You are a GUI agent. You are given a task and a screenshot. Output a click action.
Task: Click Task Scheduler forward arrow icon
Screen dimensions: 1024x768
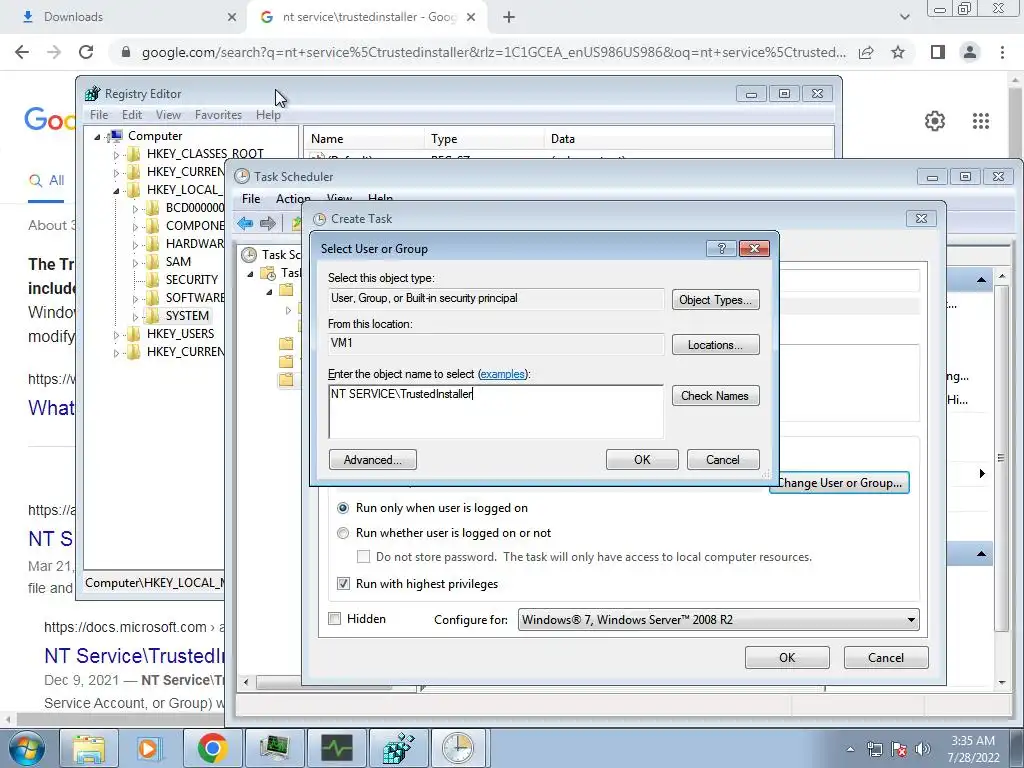click(x=268, y=224)
